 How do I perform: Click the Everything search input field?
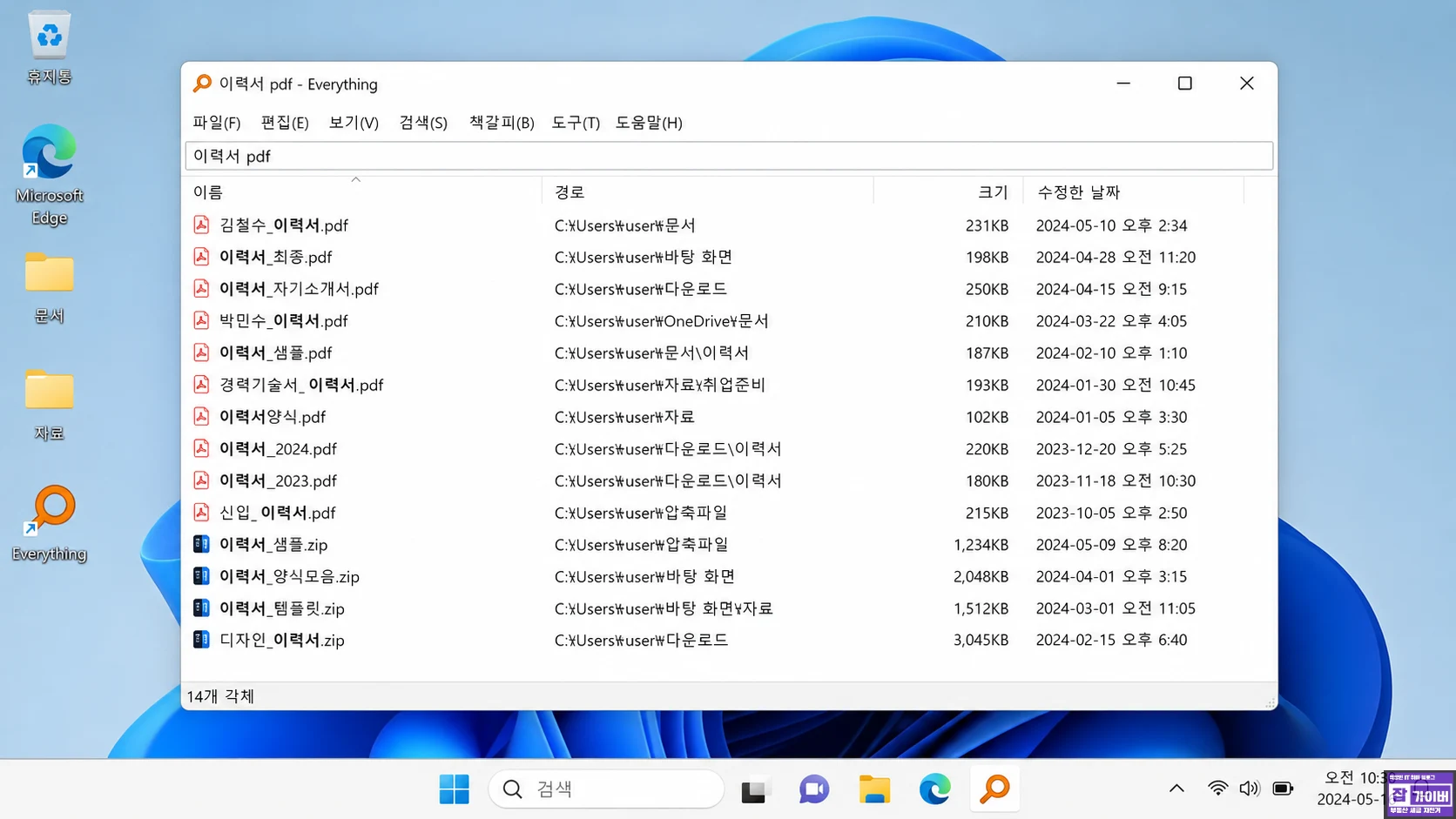[729, 156]
